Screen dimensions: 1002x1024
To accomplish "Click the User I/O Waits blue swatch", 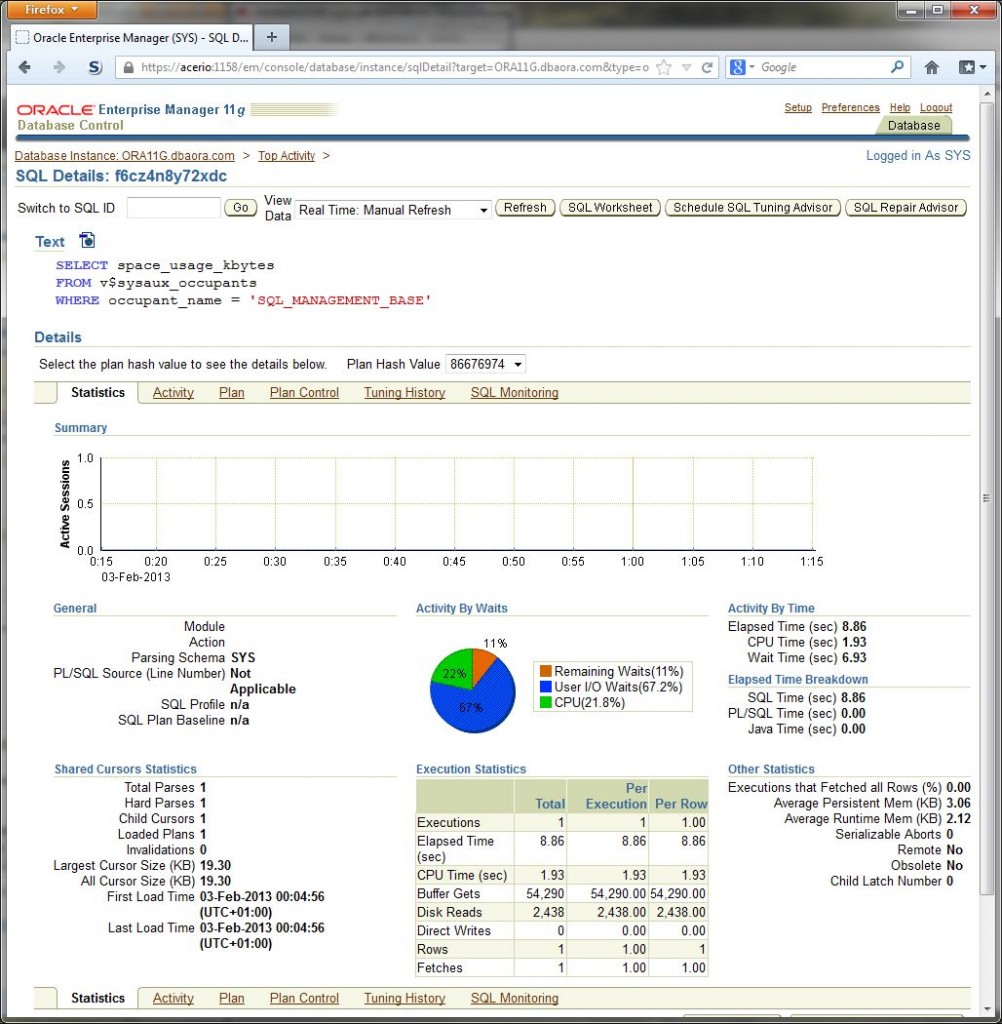I will (545, 687).
